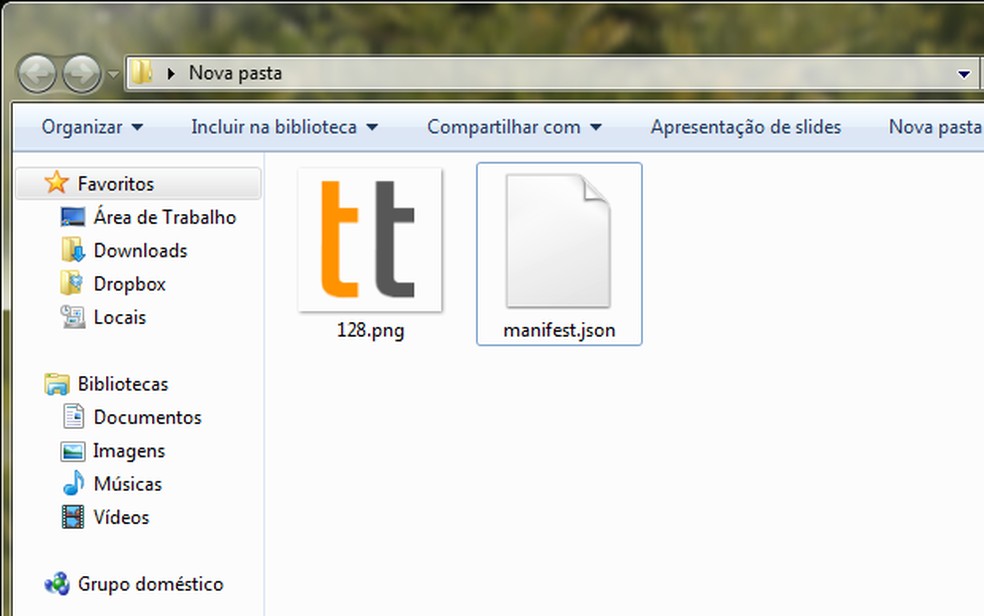The height and width of the screenshot is (616, 984).
Task: Select the manifest.json file
Action: 558,240
